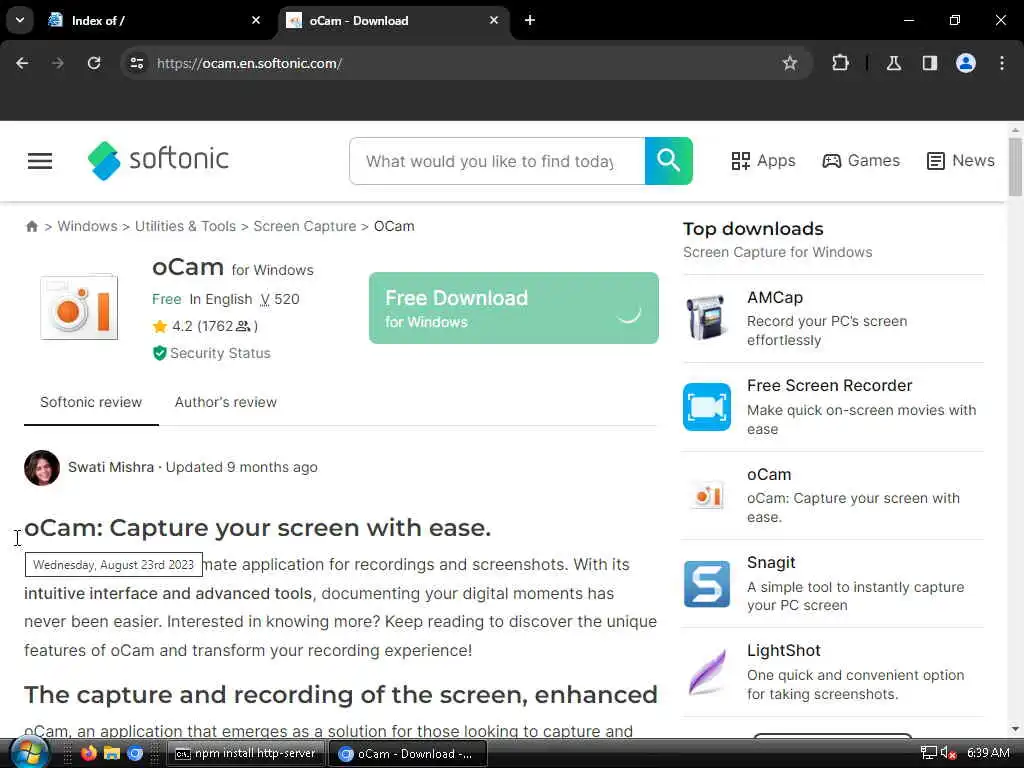Select the 'Softonic review' tab
The width and height of the screenshot is (1024, 768).
[91, 402]
